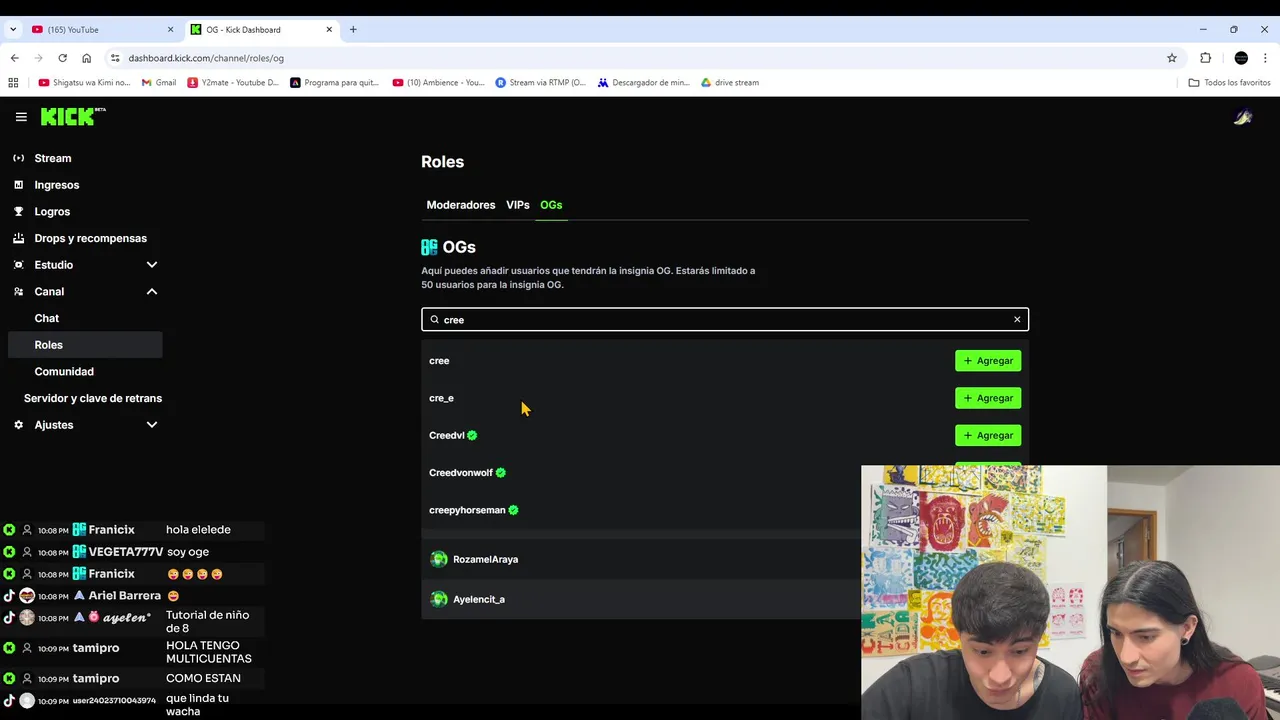Open the drive stream bookmark

tap(730, 83)
